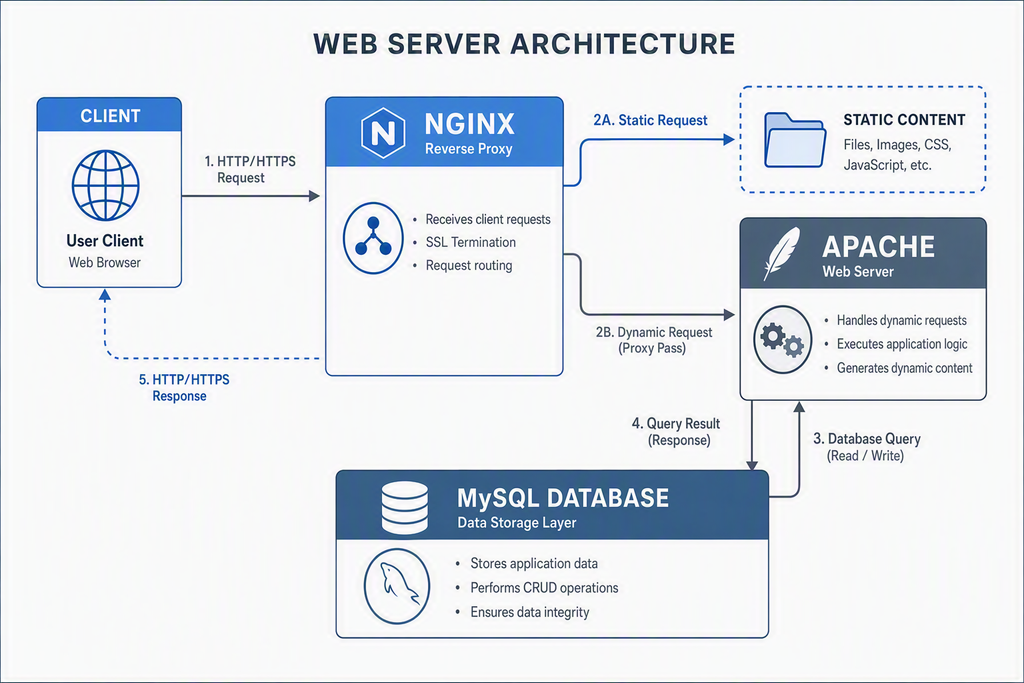
Task: Select the MySQL DATABASE heading
Action: point(562,498)
